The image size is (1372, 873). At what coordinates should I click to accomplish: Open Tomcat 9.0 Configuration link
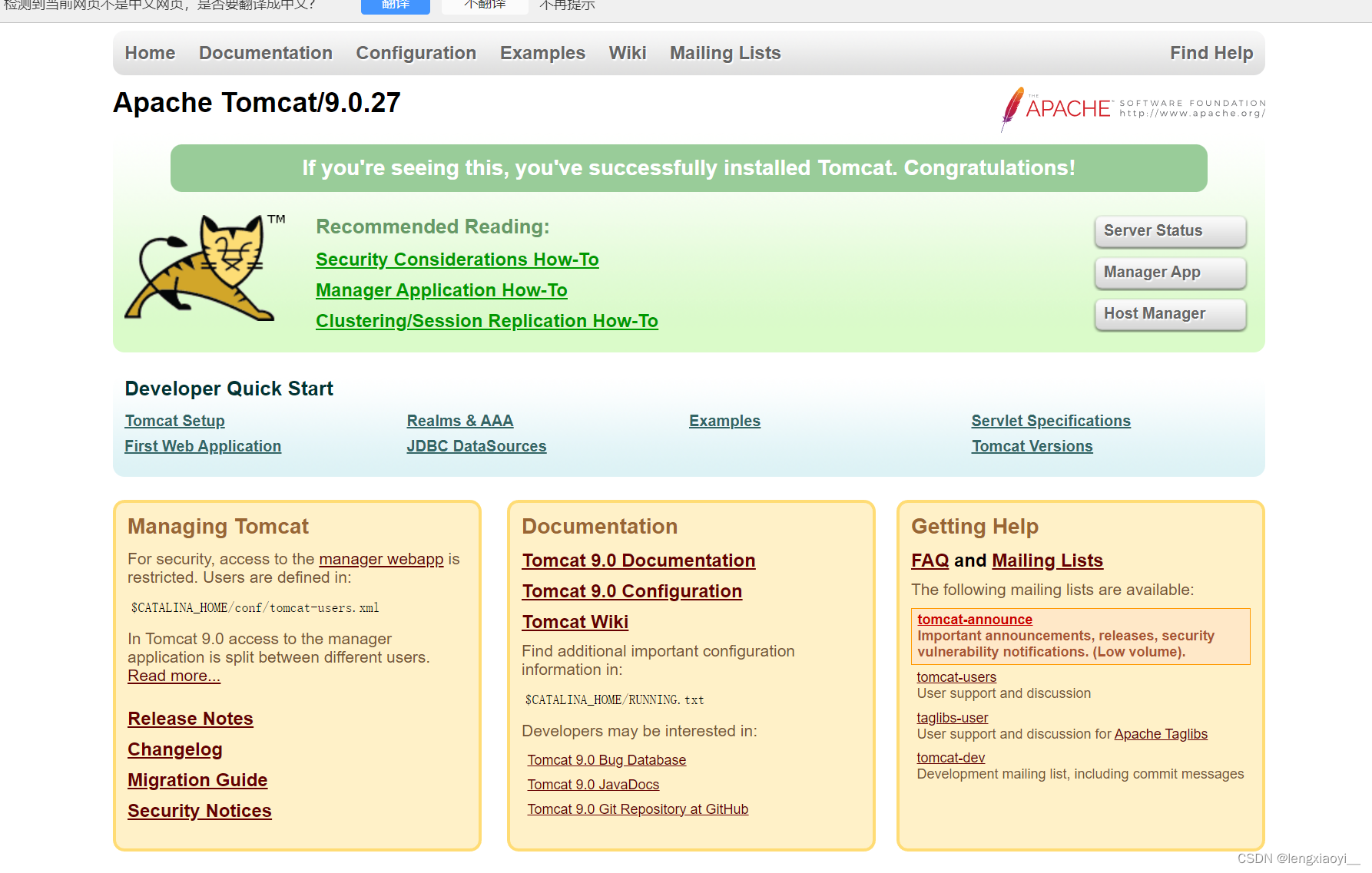click(632, 591)
